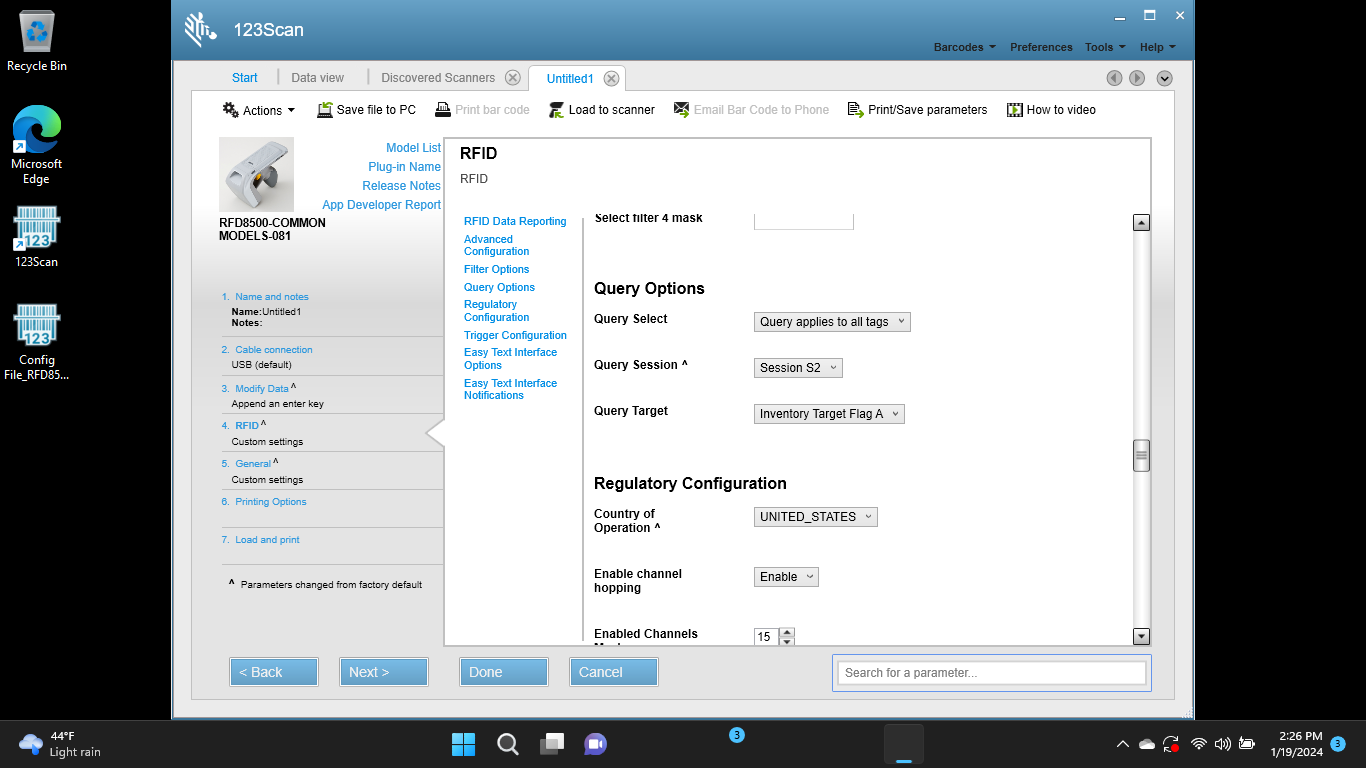Open Recycle Bin on the desktop
The width and height of the screenshot is (1366, 768).
(x=37, y=42)
